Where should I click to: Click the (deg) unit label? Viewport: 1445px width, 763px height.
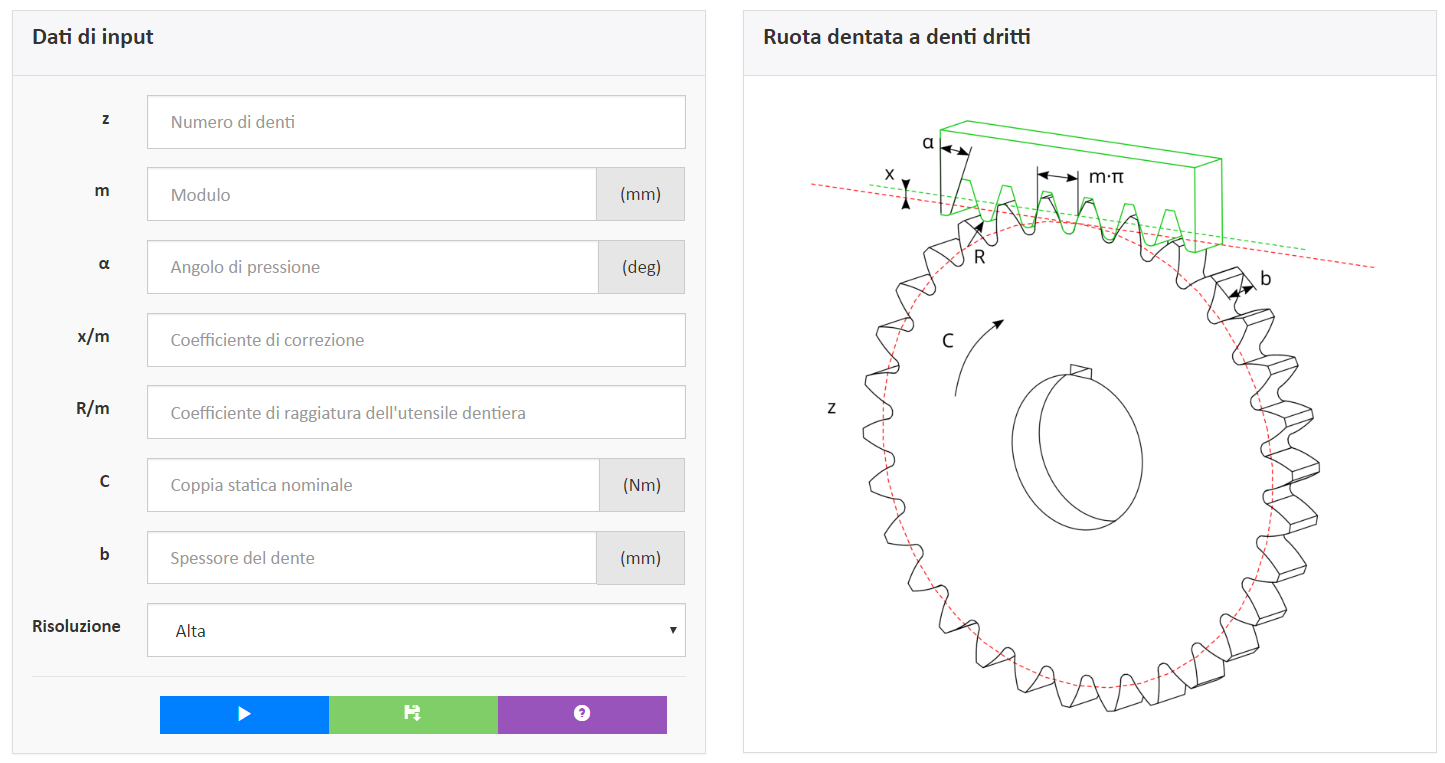pyautogui.click(x=641, y=267)
